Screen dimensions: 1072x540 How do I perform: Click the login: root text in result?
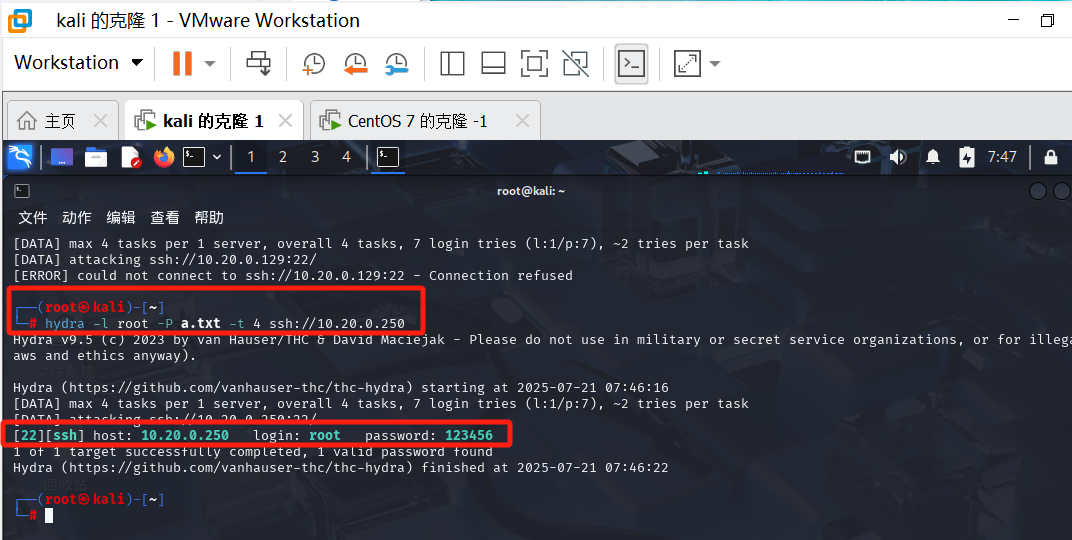pyautogui.click(x=297, y=435)
